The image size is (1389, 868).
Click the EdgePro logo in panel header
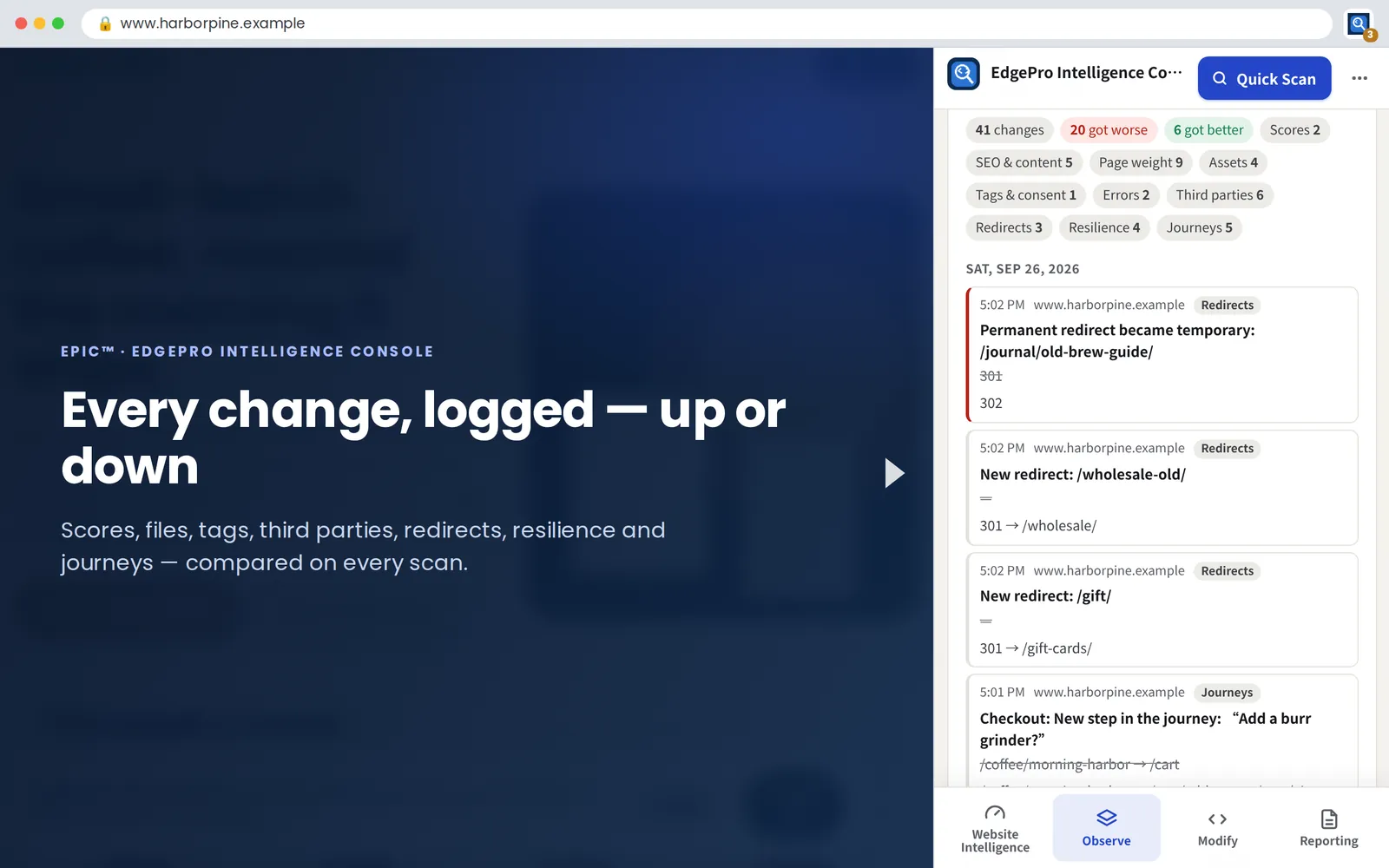[964, 74]
